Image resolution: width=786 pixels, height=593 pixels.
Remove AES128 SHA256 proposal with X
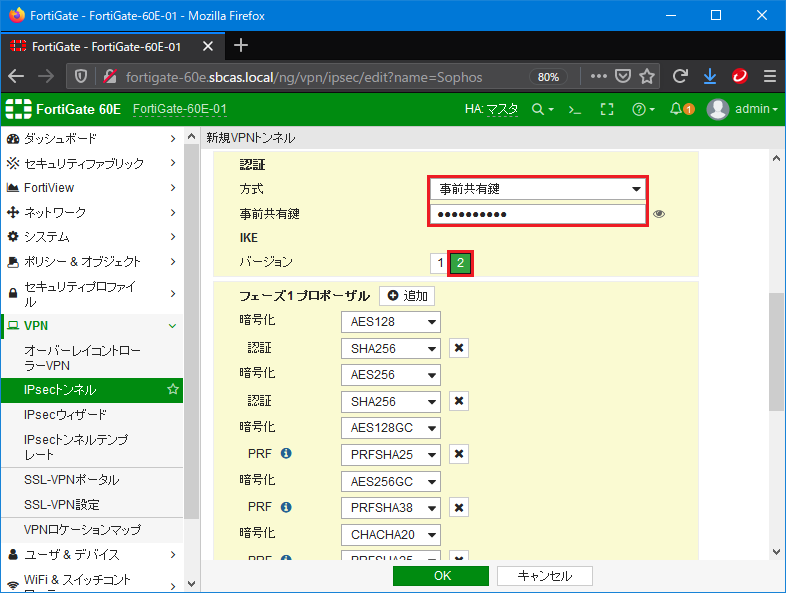coord(459,348)
